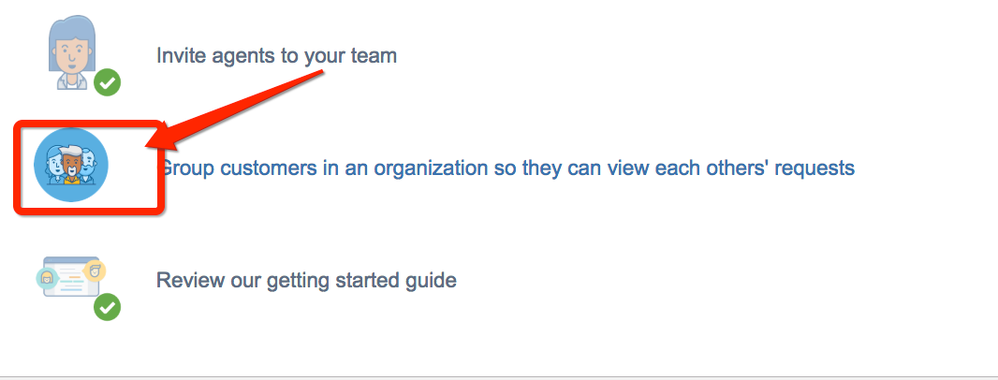The image size is (998, 380).
Task: Select the blue customers group circle icon
Action: click(71, 165)
